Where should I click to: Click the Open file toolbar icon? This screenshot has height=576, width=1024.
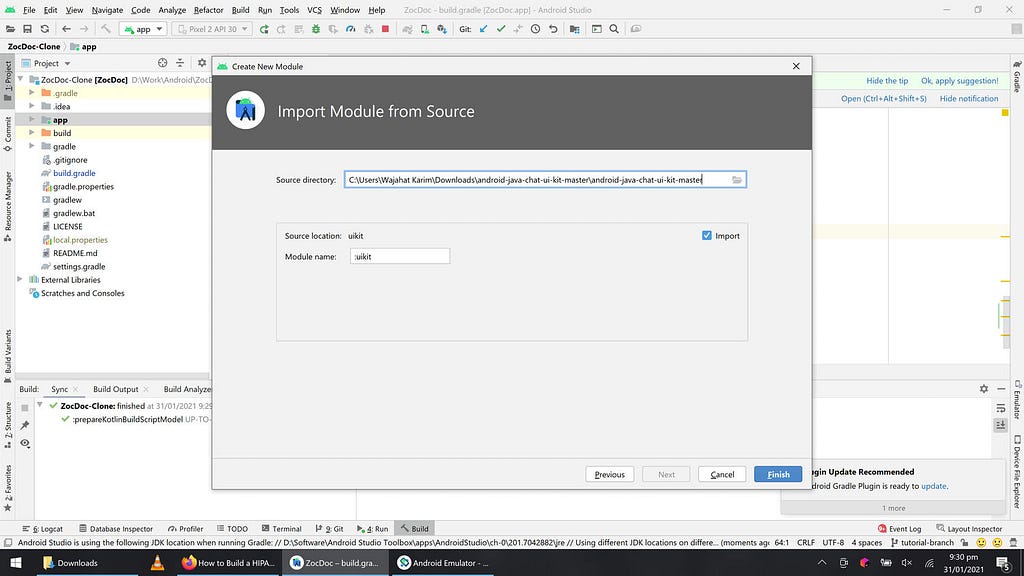pyautogui.click(x=10, y=29)
